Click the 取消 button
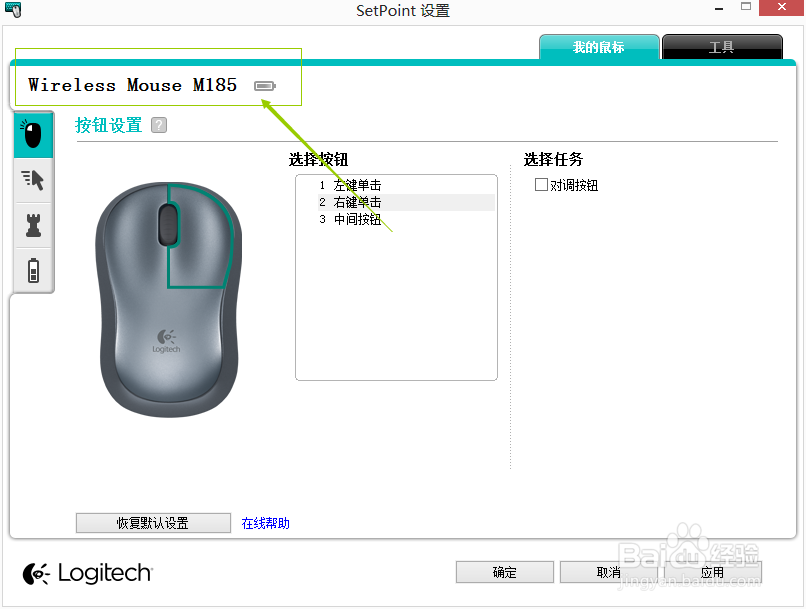This screenshot has width=806, height=609. coord(609,572)
